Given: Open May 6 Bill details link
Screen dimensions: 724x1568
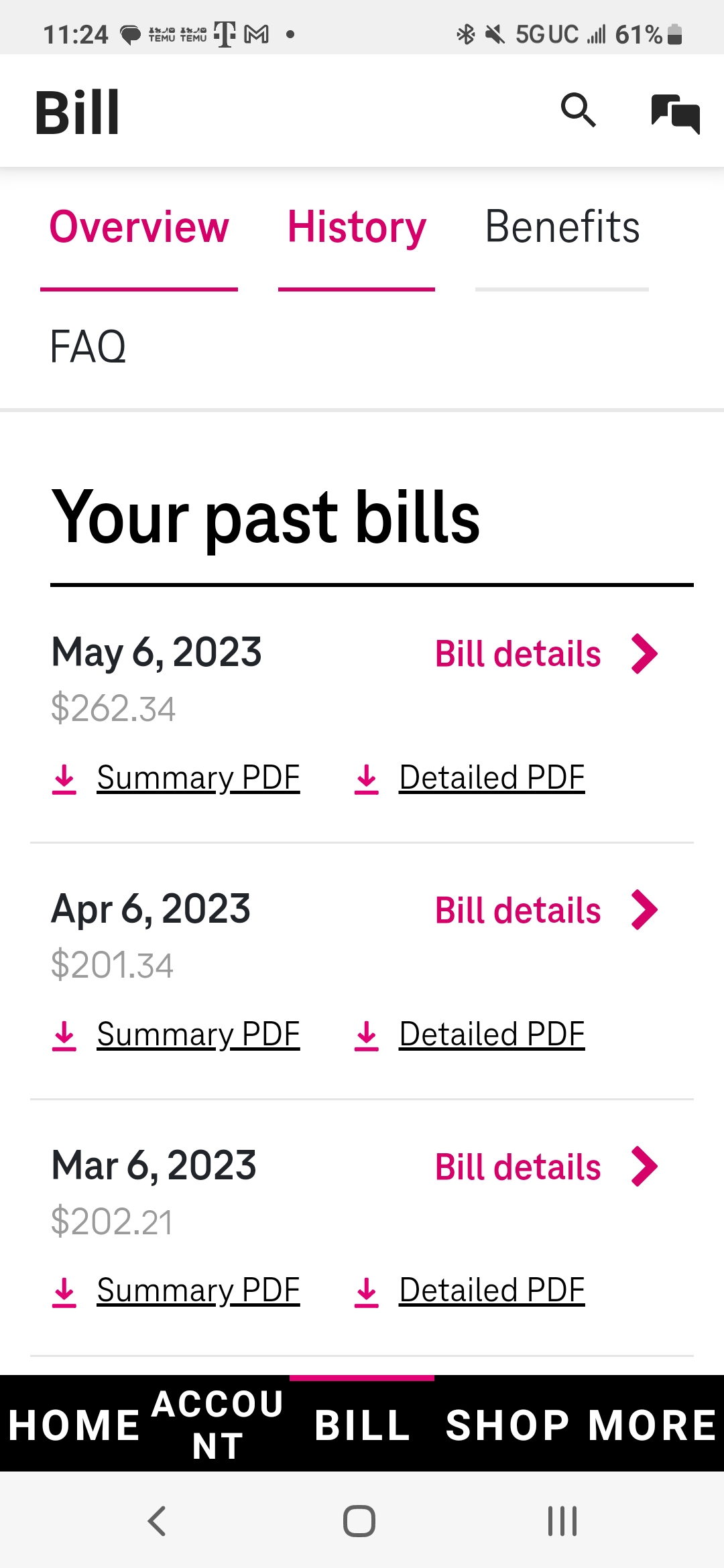Looking at the screenshot, I should [x=518, y=654].
